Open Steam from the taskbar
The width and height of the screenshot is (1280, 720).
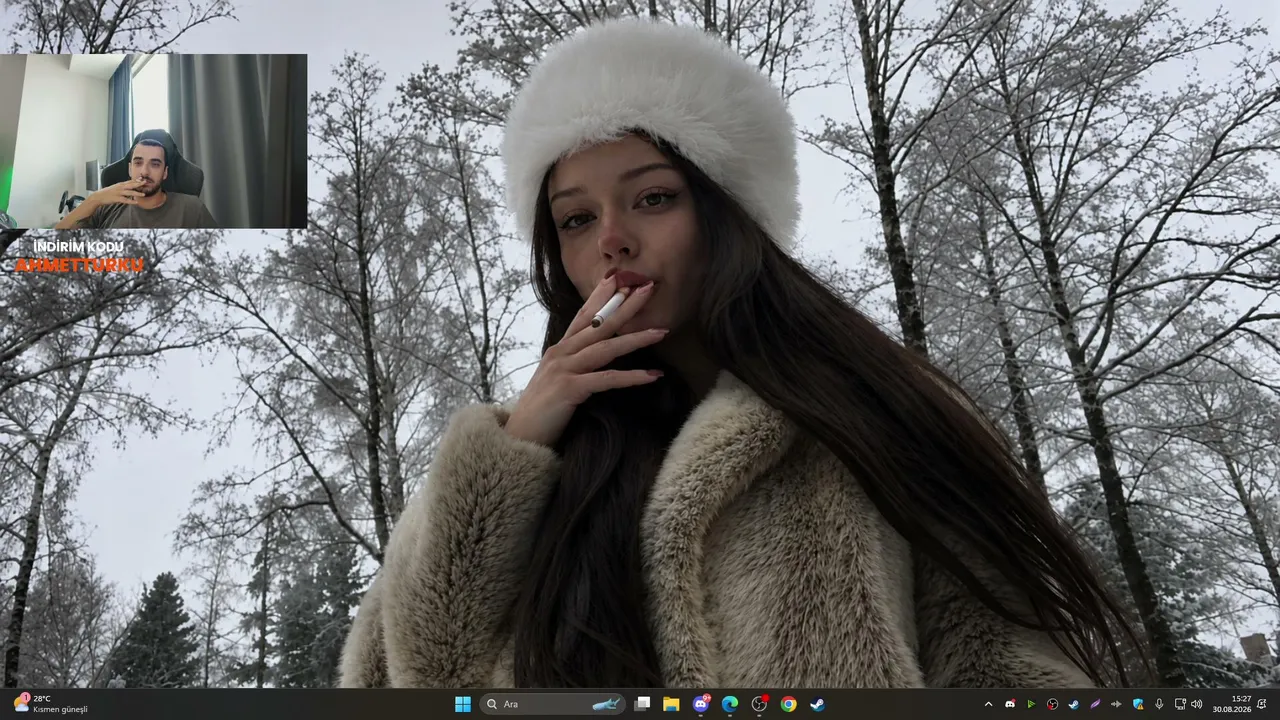point(817,704)
